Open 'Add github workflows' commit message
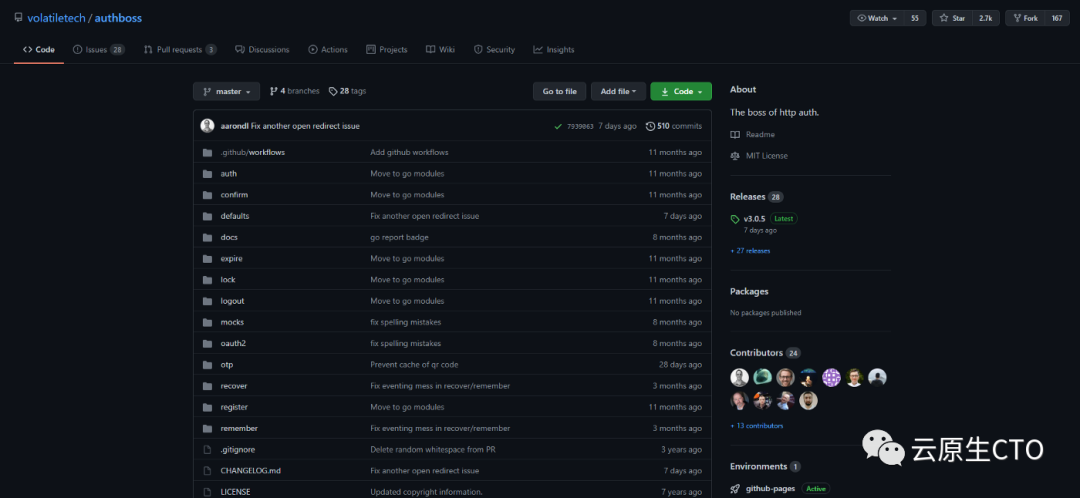The image size is (1080, 498). (409, 152)
